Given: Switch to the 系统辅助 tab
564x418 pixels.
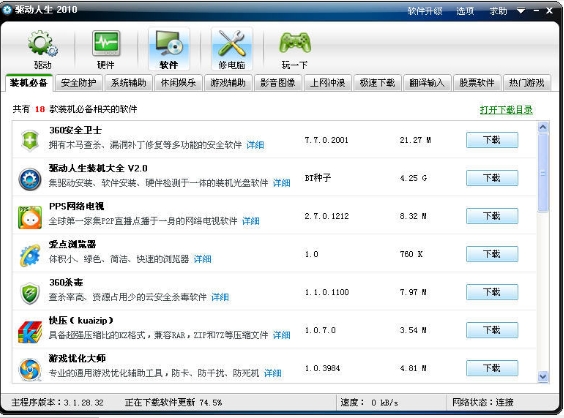Looking at the screenshot, I should [128, 83].
